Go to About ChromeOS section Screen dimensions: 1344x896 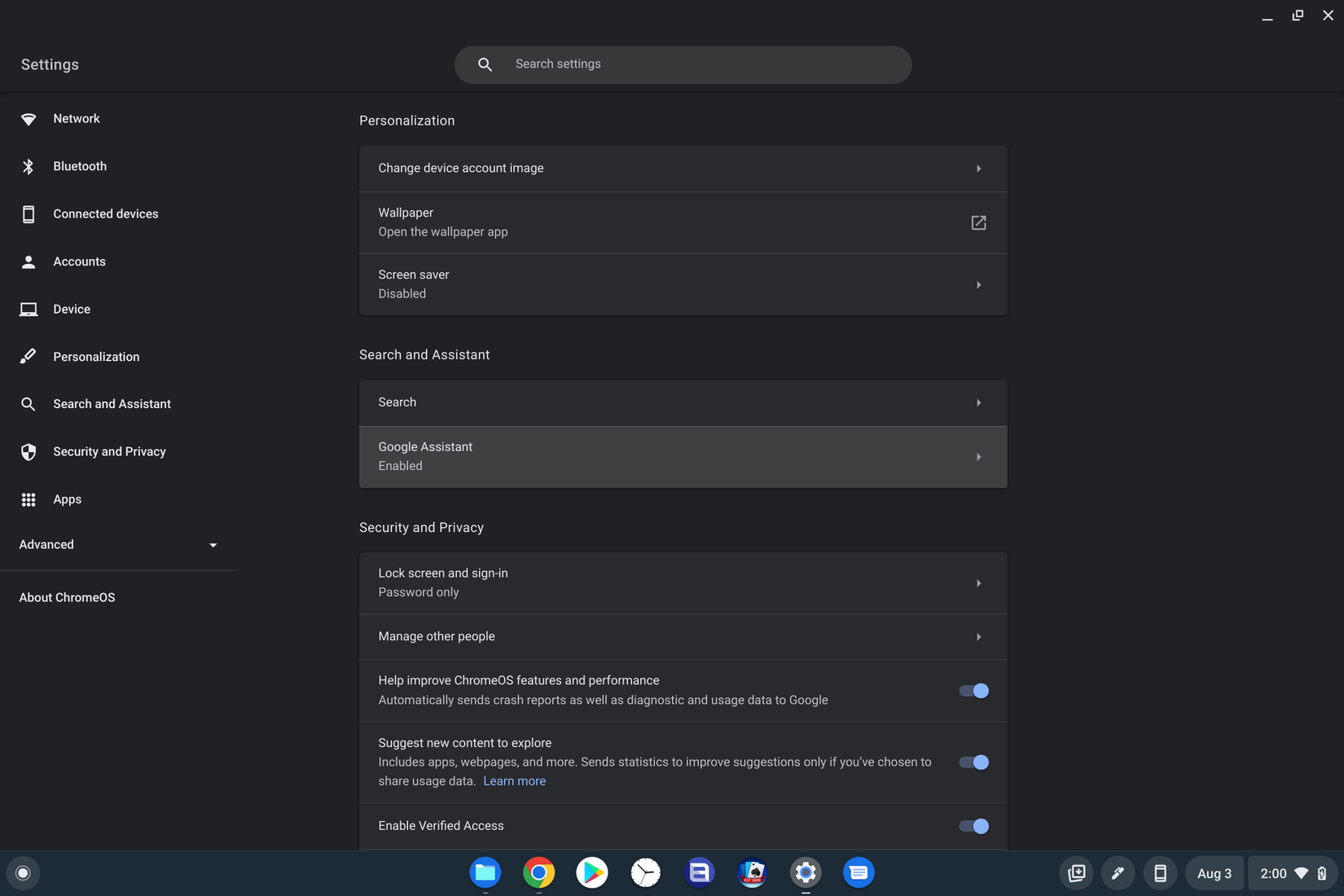click(x=68, y=597)
